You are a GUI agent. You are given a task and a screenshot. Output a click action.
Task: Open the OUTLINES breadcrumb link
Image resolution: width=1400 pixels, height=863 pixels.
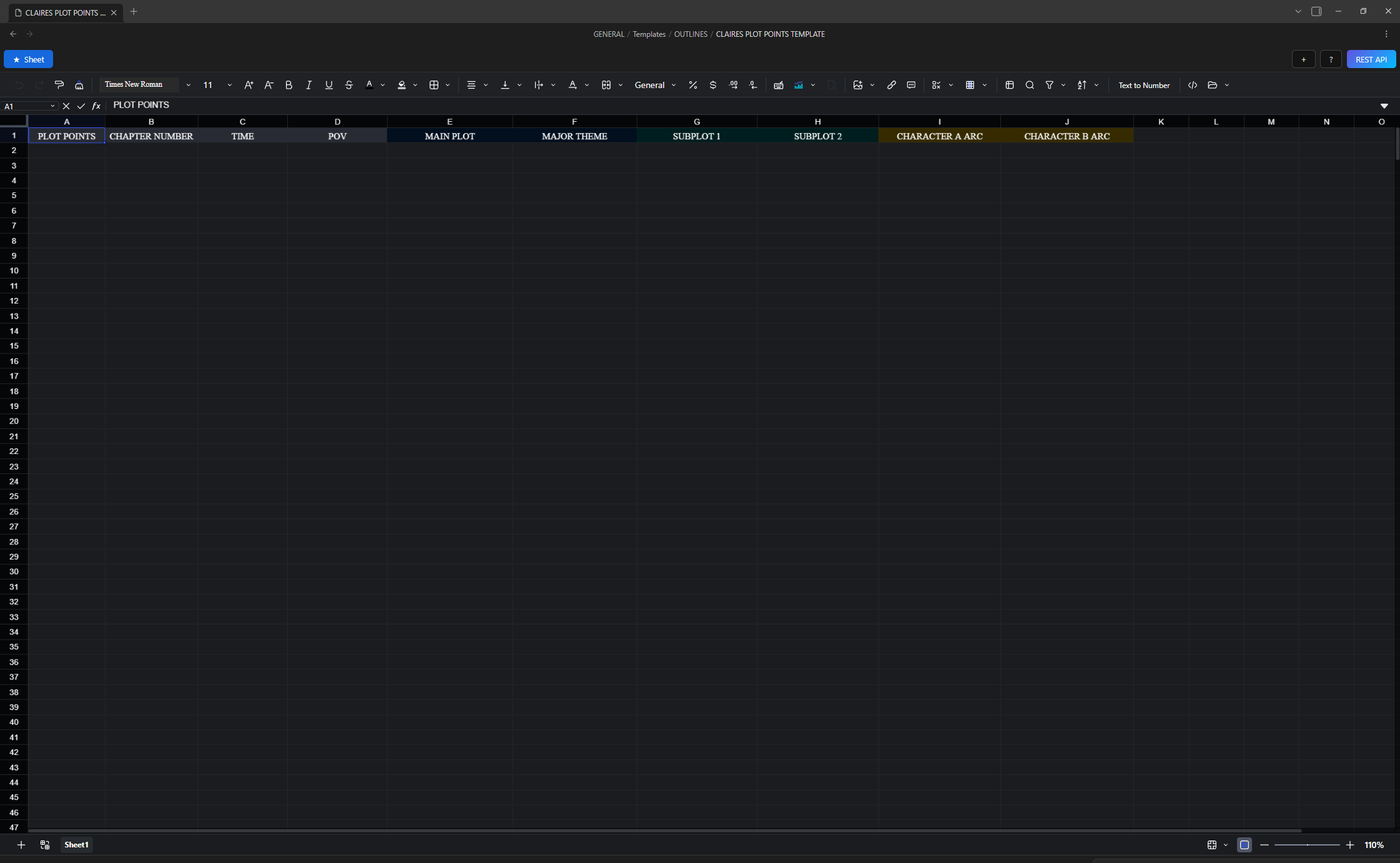click(691, 34)
